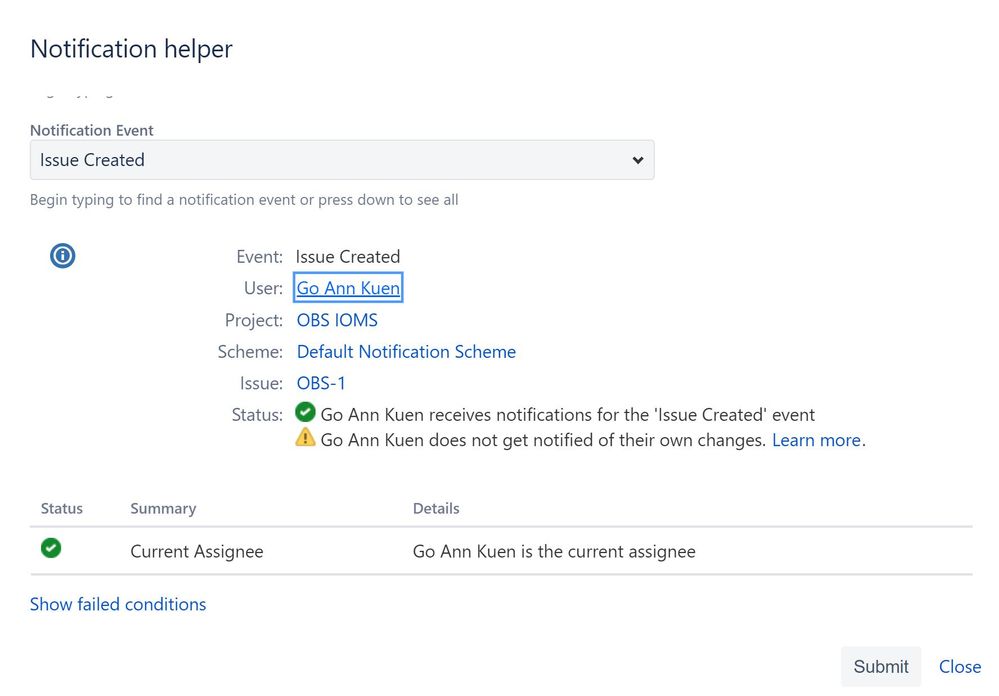
Task: Select the Current Assignee summary cell
Action: click(197, 551)
